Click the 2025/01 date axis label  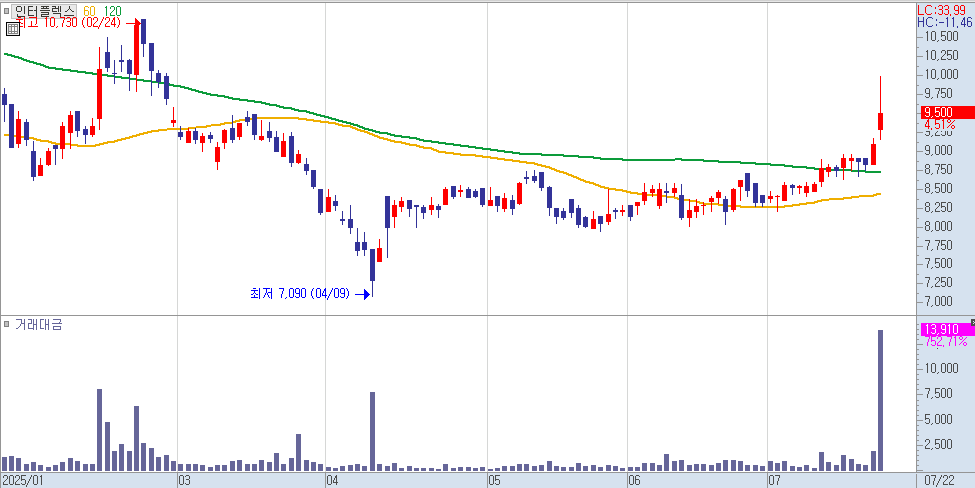pyautogui.click(x=23, y=481)
